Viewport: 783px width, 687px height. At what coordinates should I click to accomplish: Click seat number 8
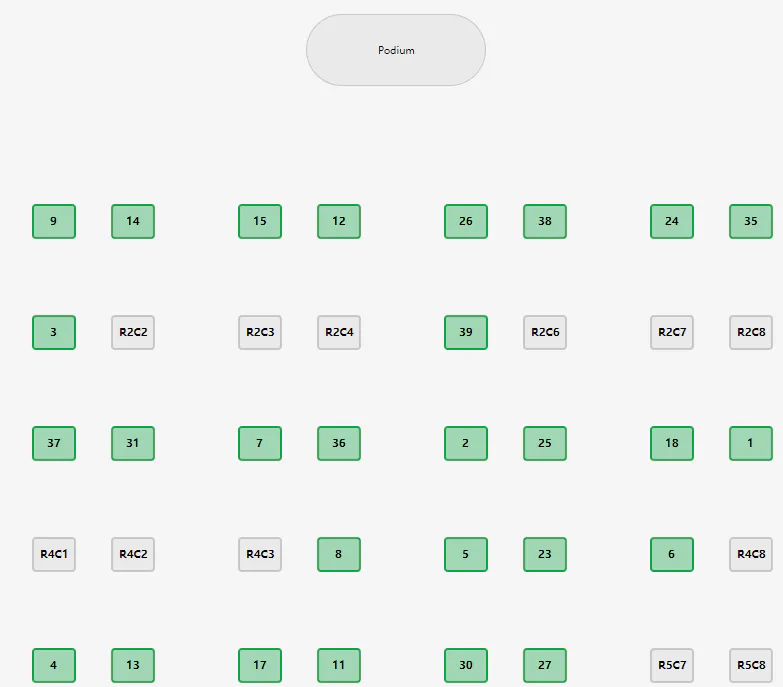[339, 554]
